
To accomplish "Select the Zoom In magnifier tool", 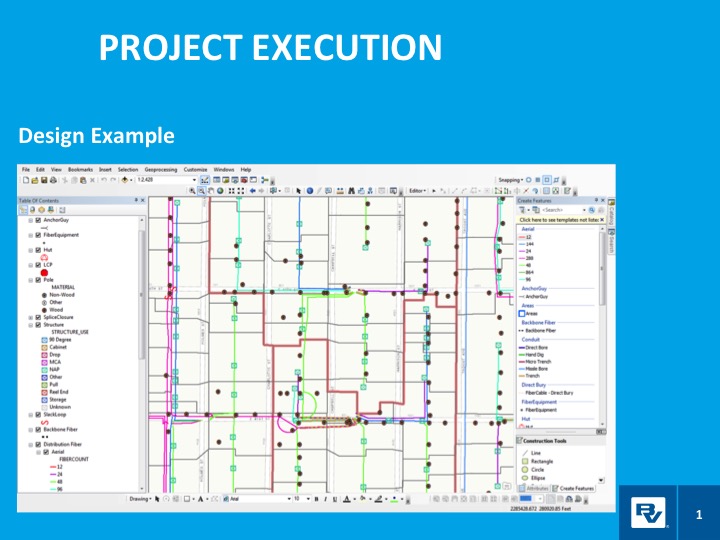I will click(191, 190).
